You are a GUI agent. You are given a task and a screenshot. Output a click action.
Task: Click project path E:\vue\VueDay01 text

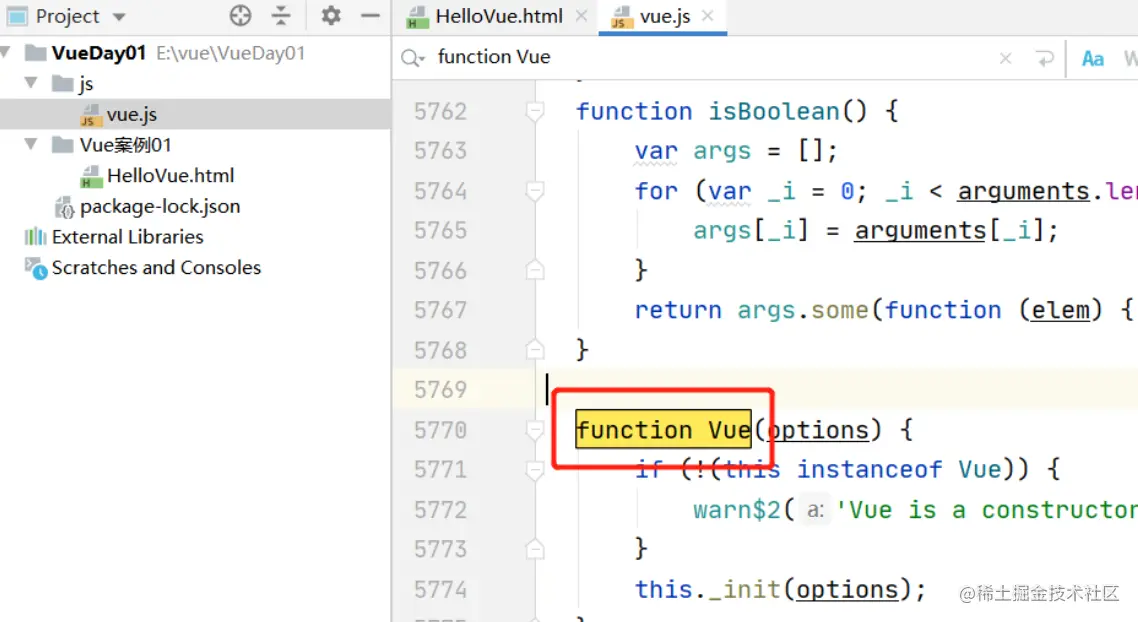point(230,53)
